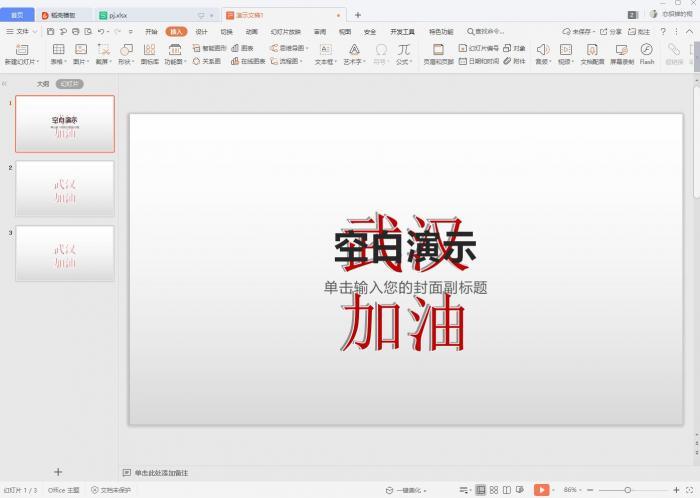Viewport: 700px width, 498px height.
Task: Click the 艺术字 word art icon
Action: tap(354, 49)
